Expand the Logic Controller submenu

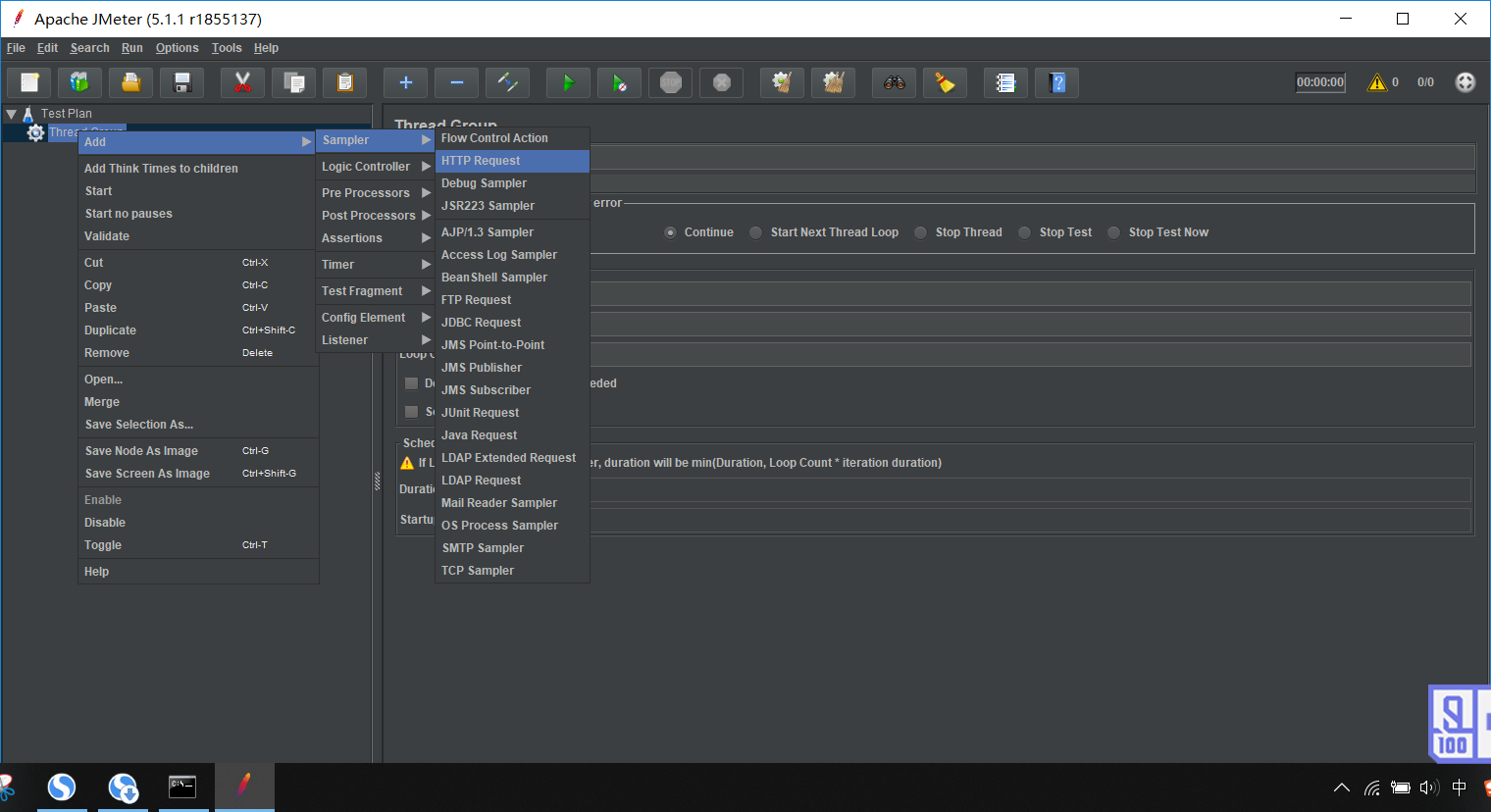point(375,167)
